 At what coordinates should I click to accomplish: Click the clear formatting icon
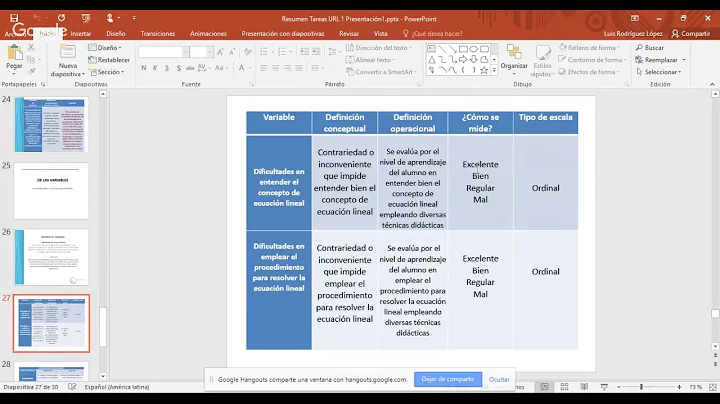click(x=248, y=52)
